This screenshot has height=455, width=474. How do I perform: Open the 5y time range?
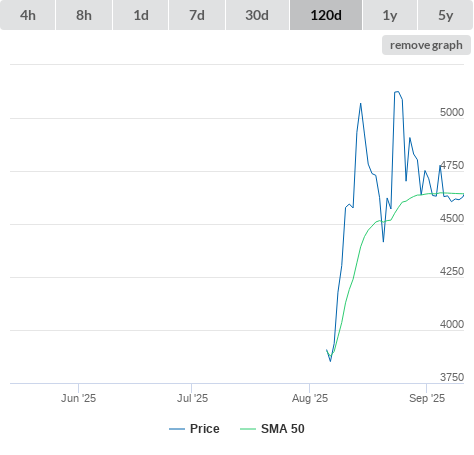point(445,15)
